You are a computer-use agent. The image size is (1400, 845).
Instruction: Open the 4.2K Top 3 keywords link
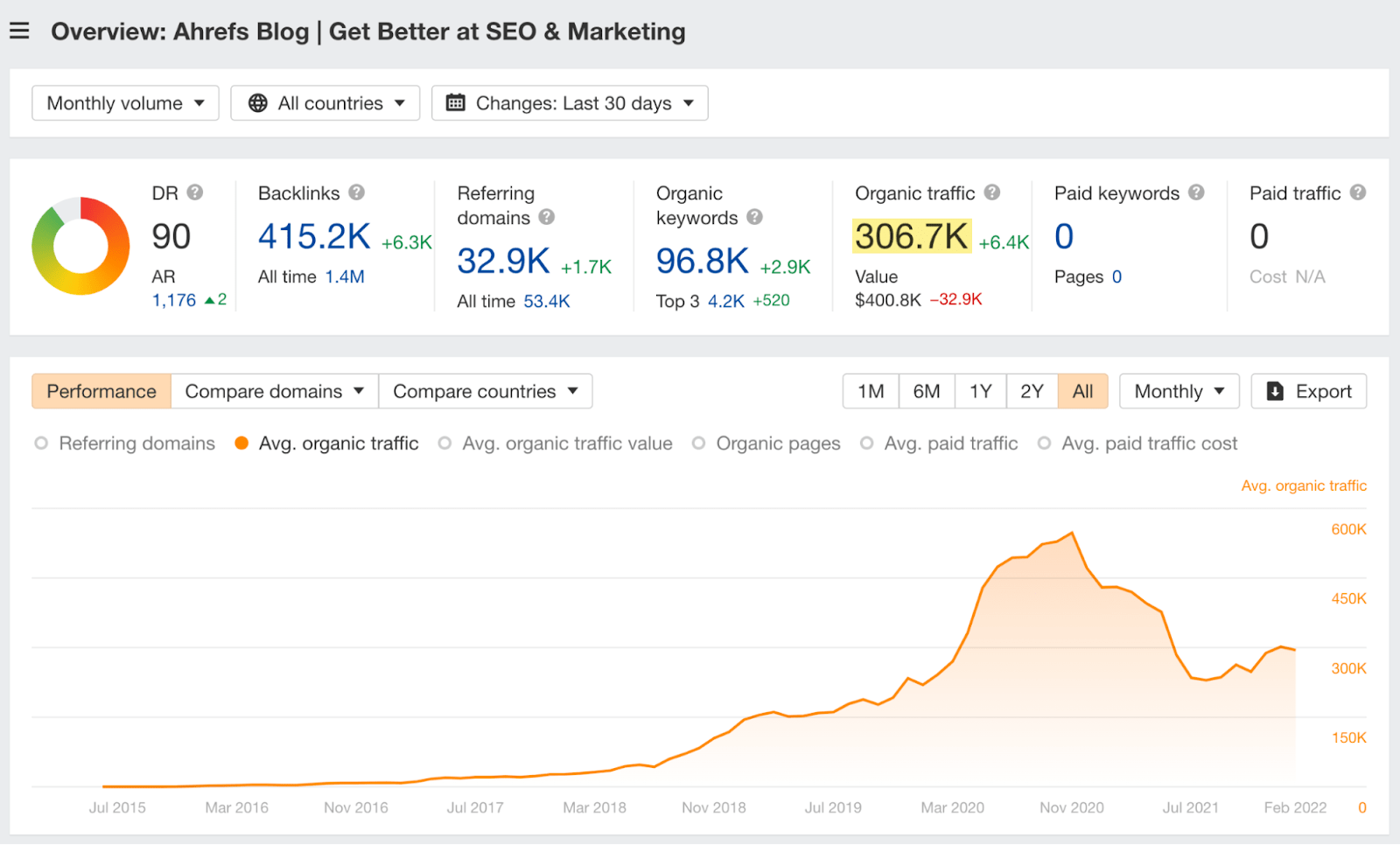click(726, 301)
